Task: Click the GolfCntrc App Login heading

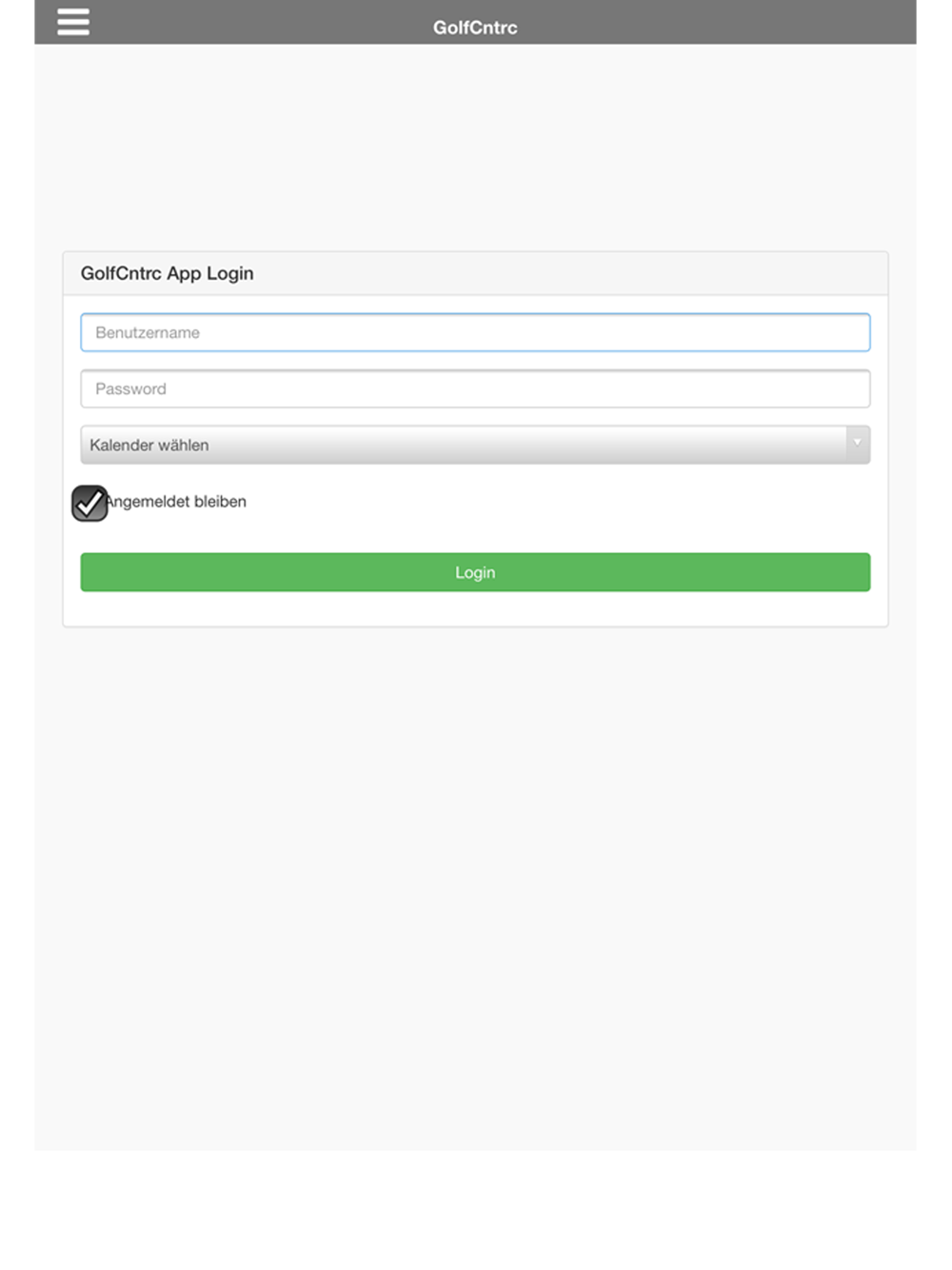Action: [x=168, y=273]
